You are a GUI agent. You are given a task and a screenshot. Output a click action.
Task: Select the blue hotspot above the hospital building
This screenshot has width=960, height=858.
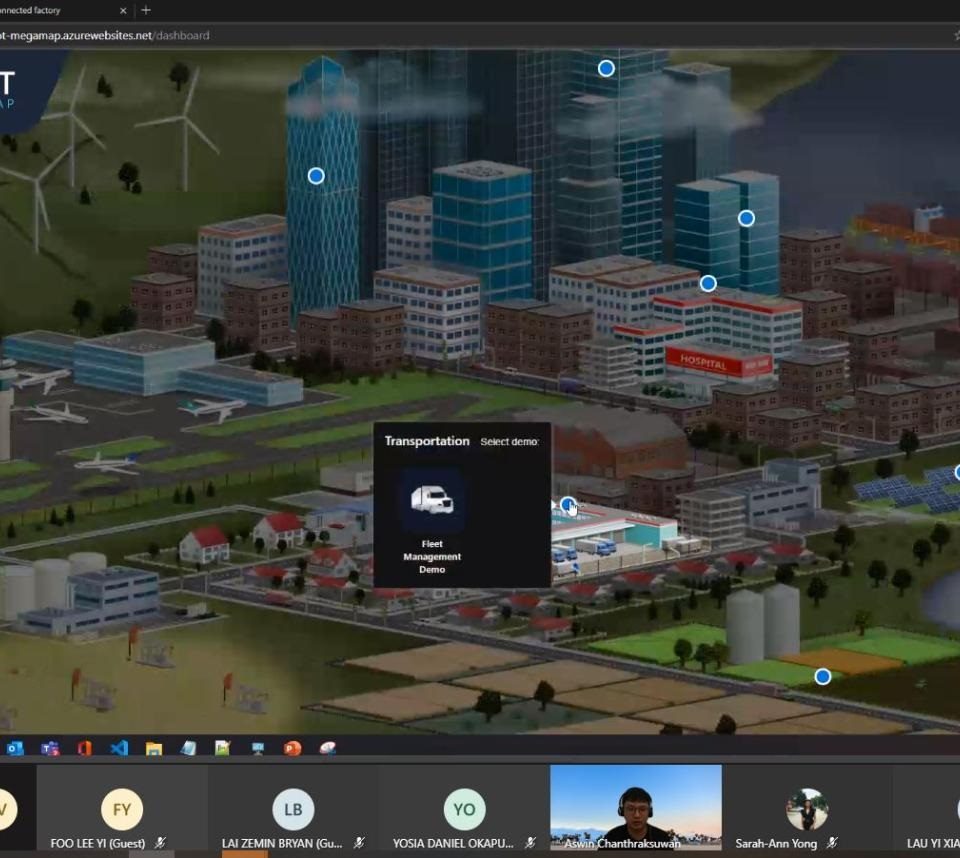pyautogui.click(x=708, y=283)
